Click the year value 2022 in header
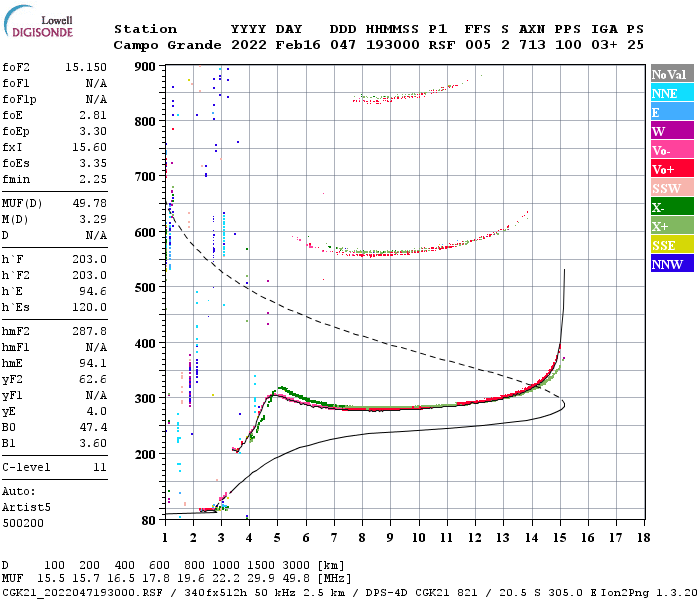 (249, 45)
